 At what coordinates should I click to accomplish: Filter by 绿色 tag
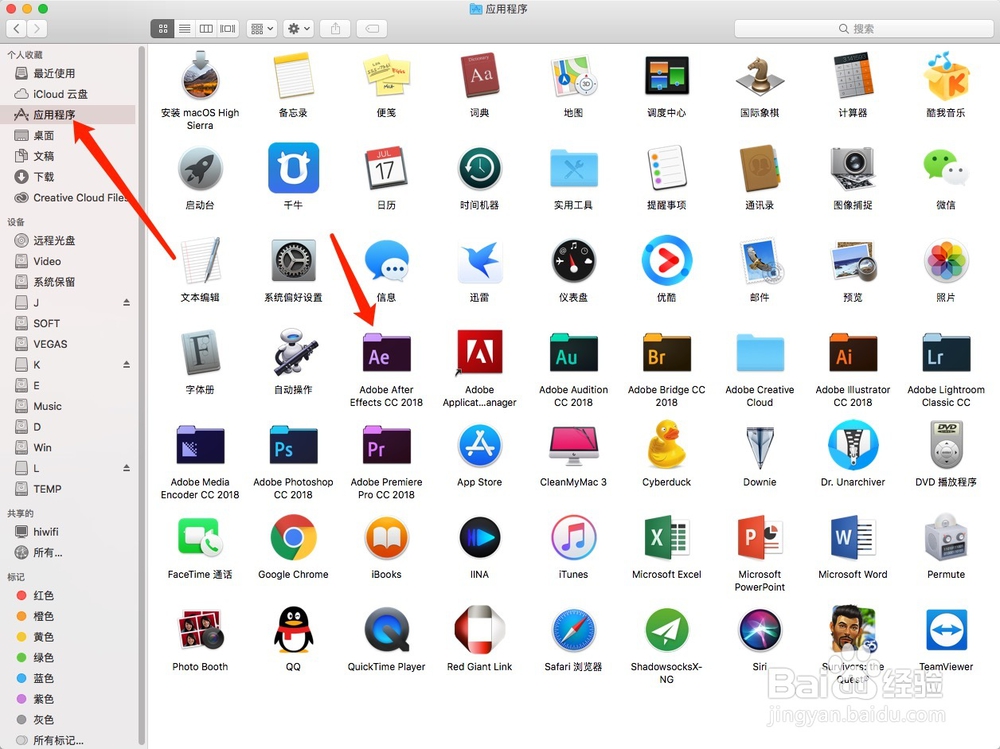pos(69,657)
